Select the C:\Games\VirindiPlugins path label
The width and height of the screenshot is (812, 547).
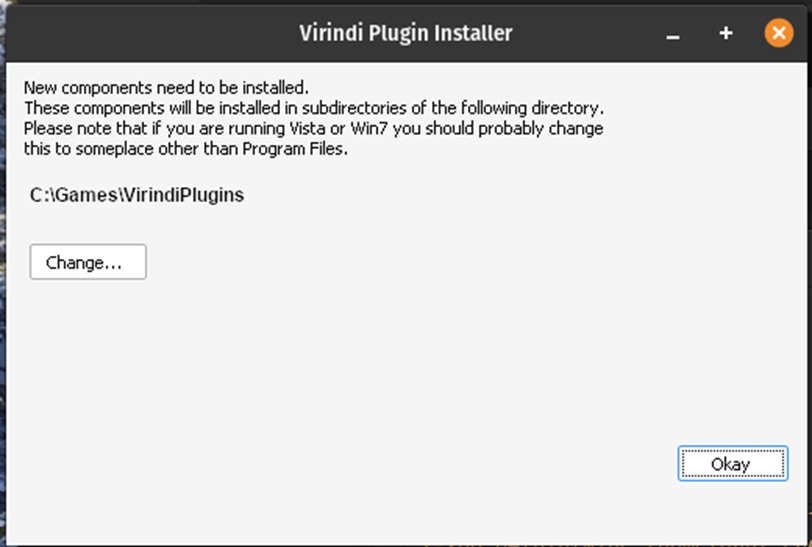pyautogui.click(x=137, y=195)
